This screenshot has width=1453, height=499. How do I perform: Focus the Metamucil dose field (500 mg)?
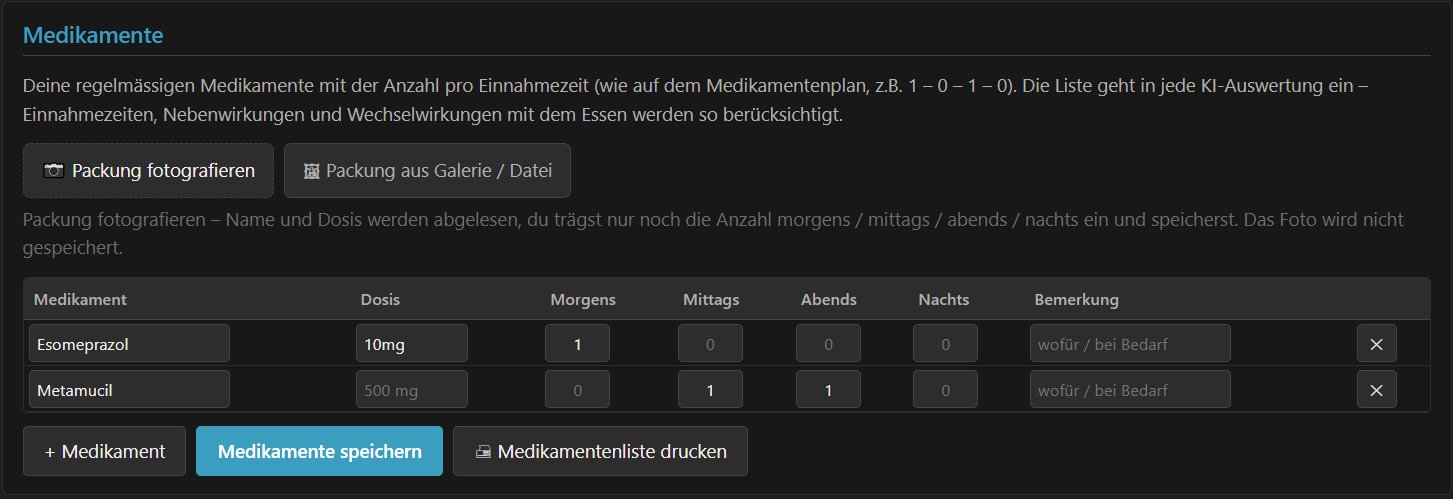[x=412, y=390]
